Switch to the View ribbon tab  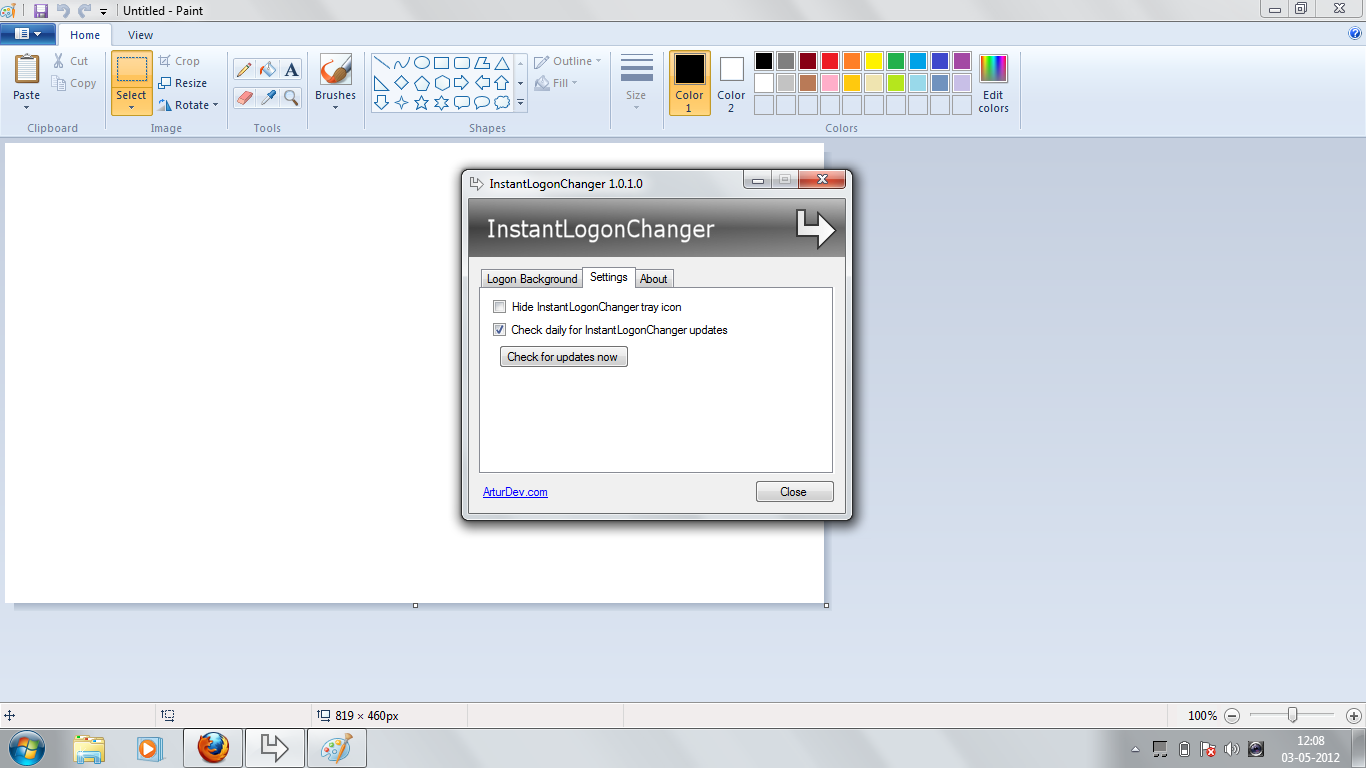141,35
